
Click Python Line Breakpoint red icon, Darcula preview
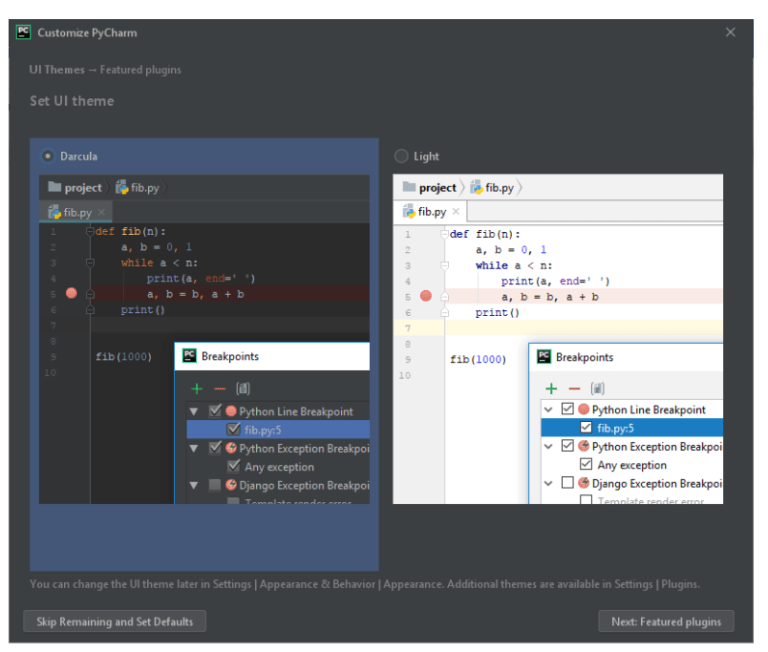[231, 411]
